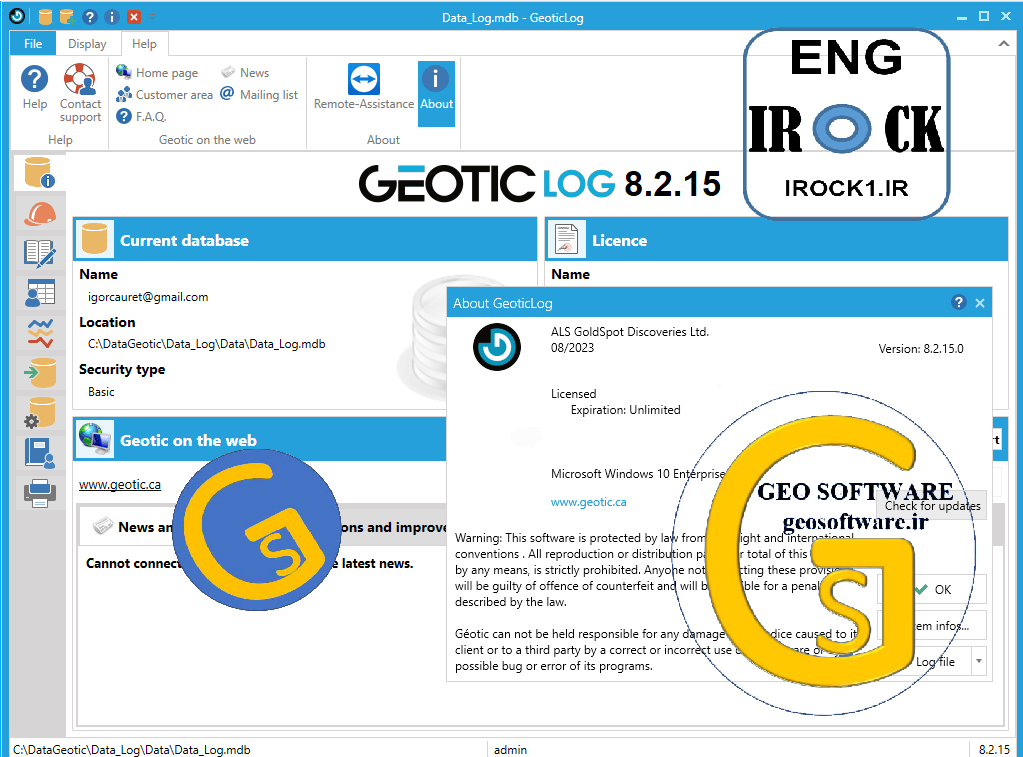Viewport: 1023px width, 757px height.
Task: Click admin user in status bar
Action: pyautogui.click(x=510, y=750)
